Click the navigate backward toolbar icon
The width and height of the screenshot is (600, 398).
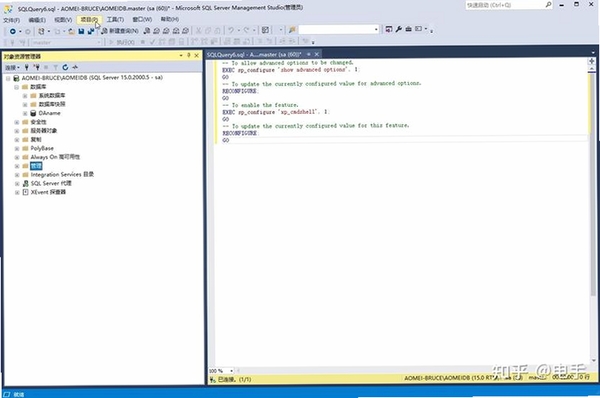13,31
